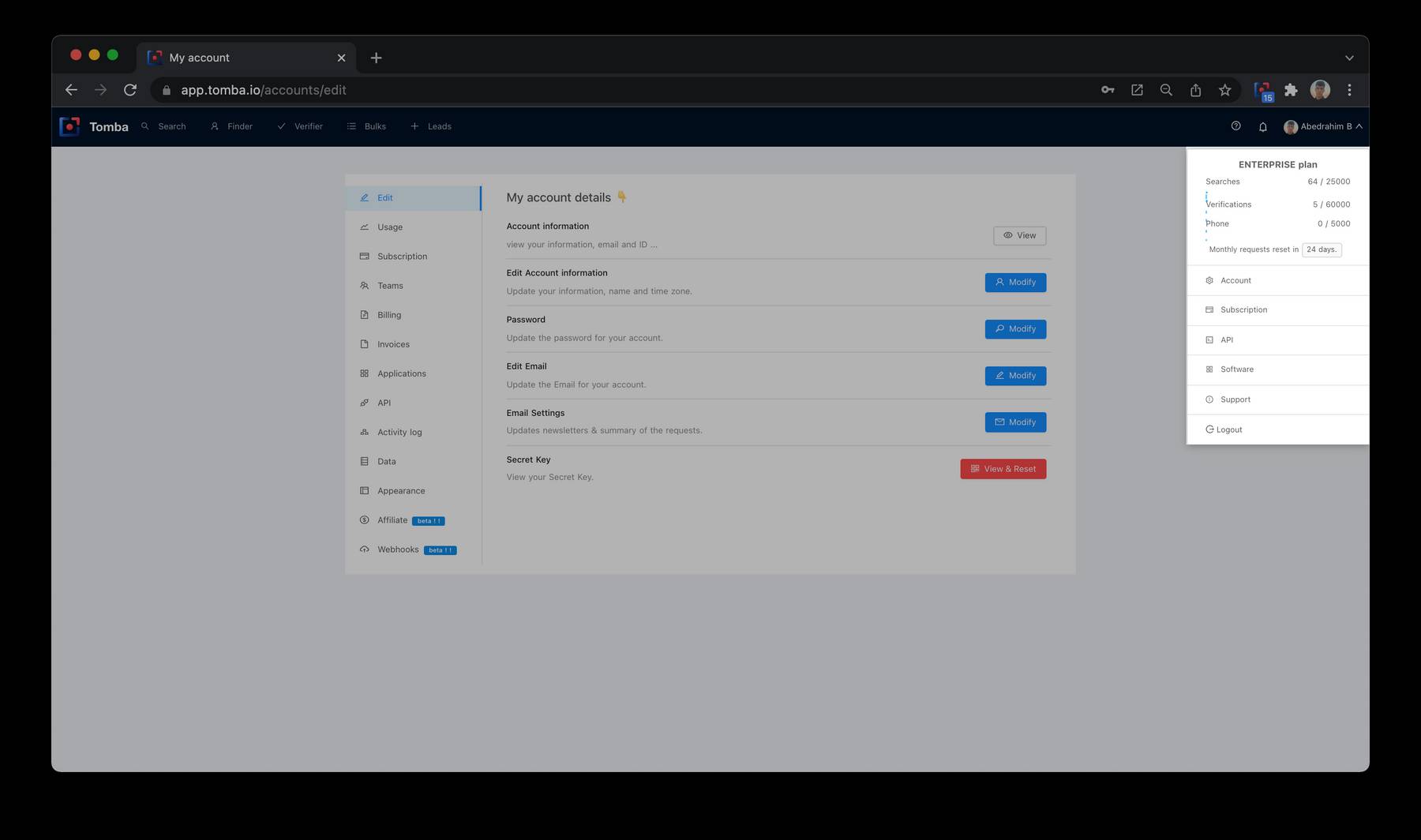Open Subscription in account sidebar
1421x840 pixels.
(413, 257)
